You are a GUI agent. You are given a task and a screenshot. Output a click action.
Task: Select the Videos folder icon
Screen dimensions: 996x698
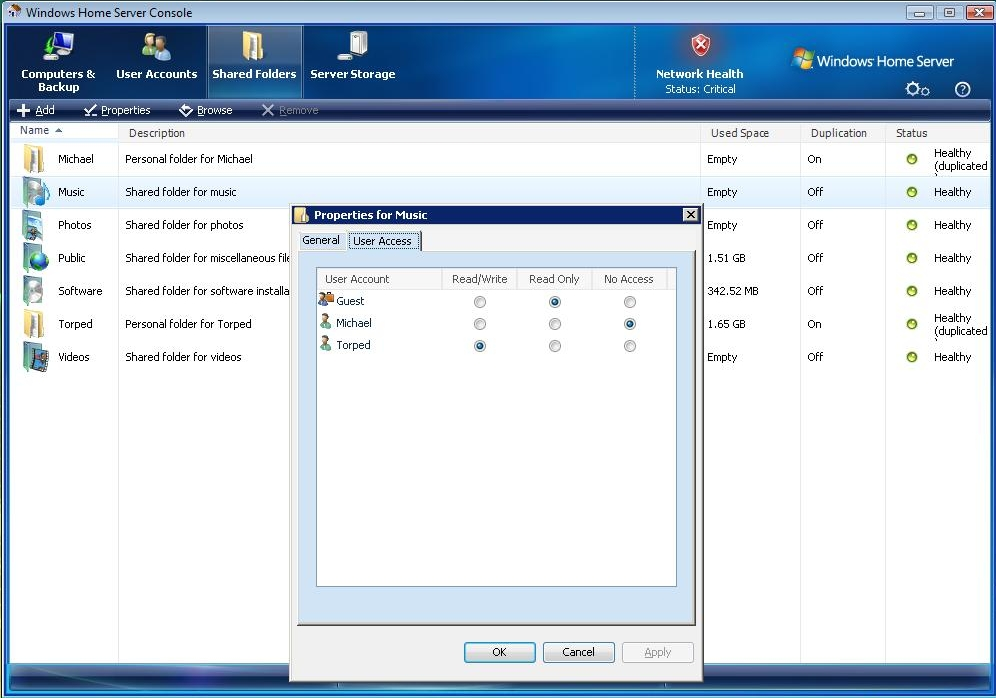(x=35, y=357)
